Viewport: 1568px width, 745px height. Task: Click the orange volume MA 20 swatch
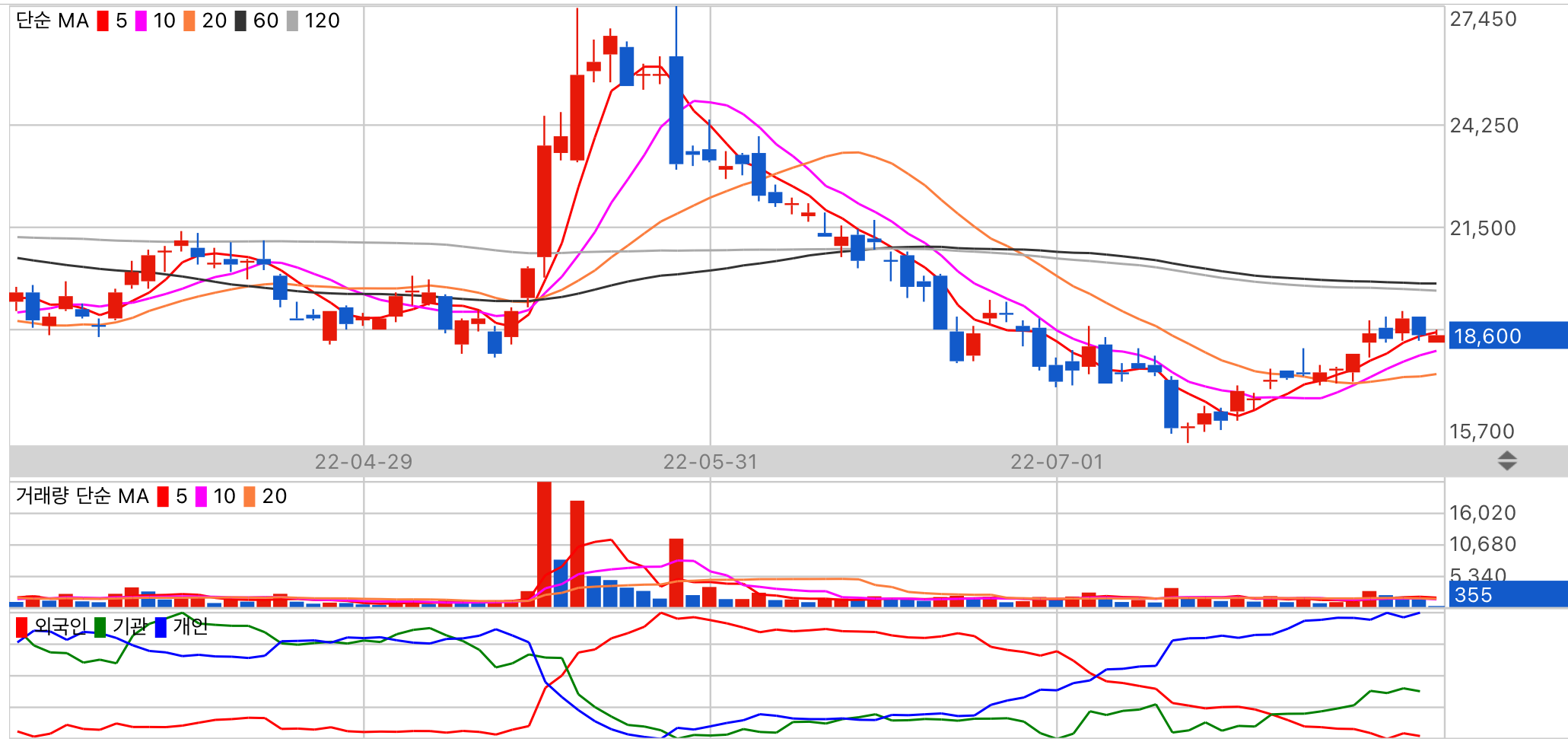pos(250,497)
